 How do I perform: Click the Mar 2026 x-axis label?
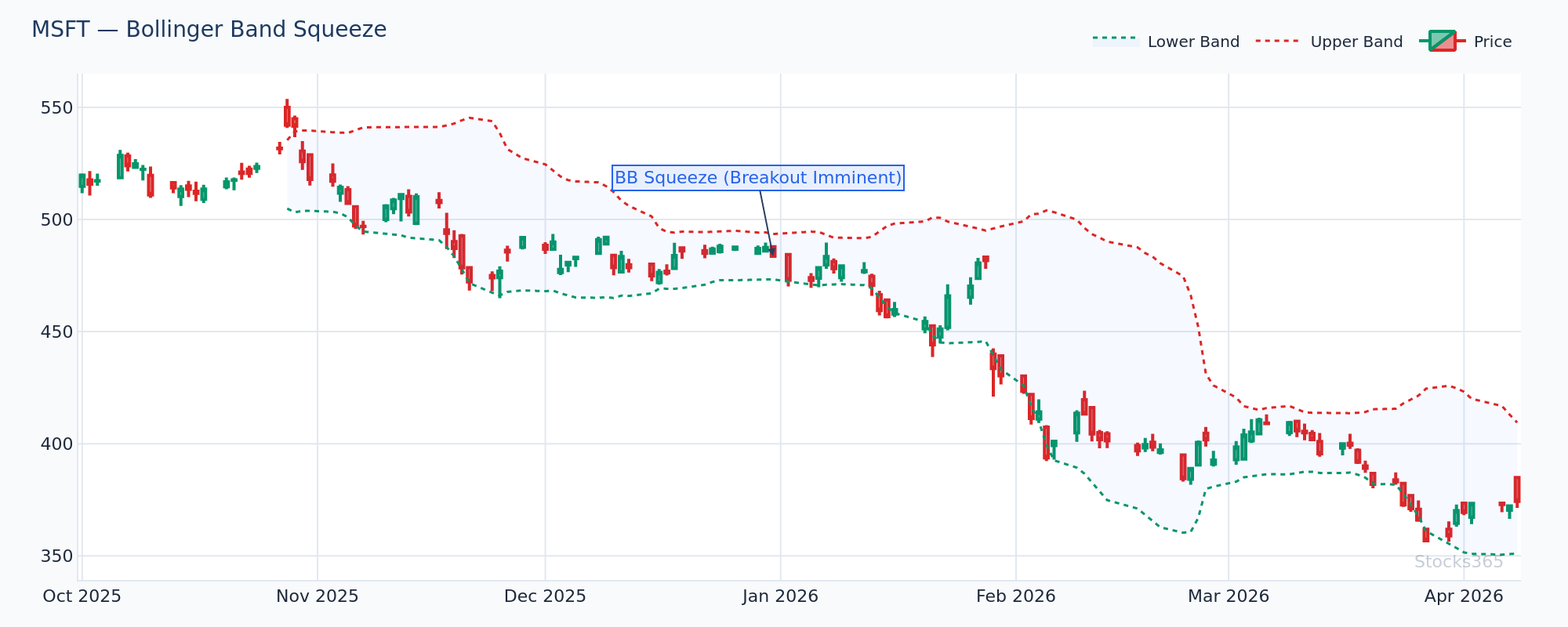1229,596
